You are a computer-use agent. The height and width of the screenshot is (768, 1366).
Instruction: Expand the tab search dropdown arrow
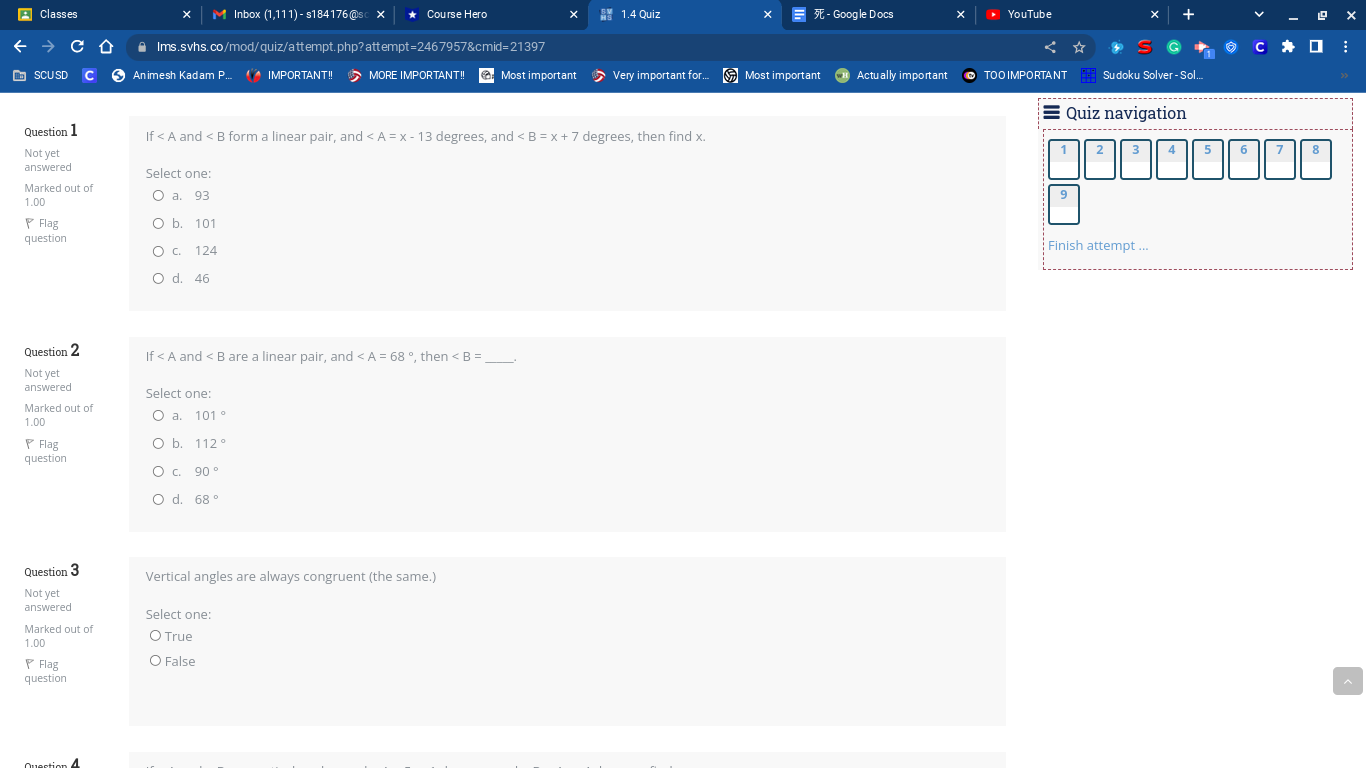tap(1259, 14)
